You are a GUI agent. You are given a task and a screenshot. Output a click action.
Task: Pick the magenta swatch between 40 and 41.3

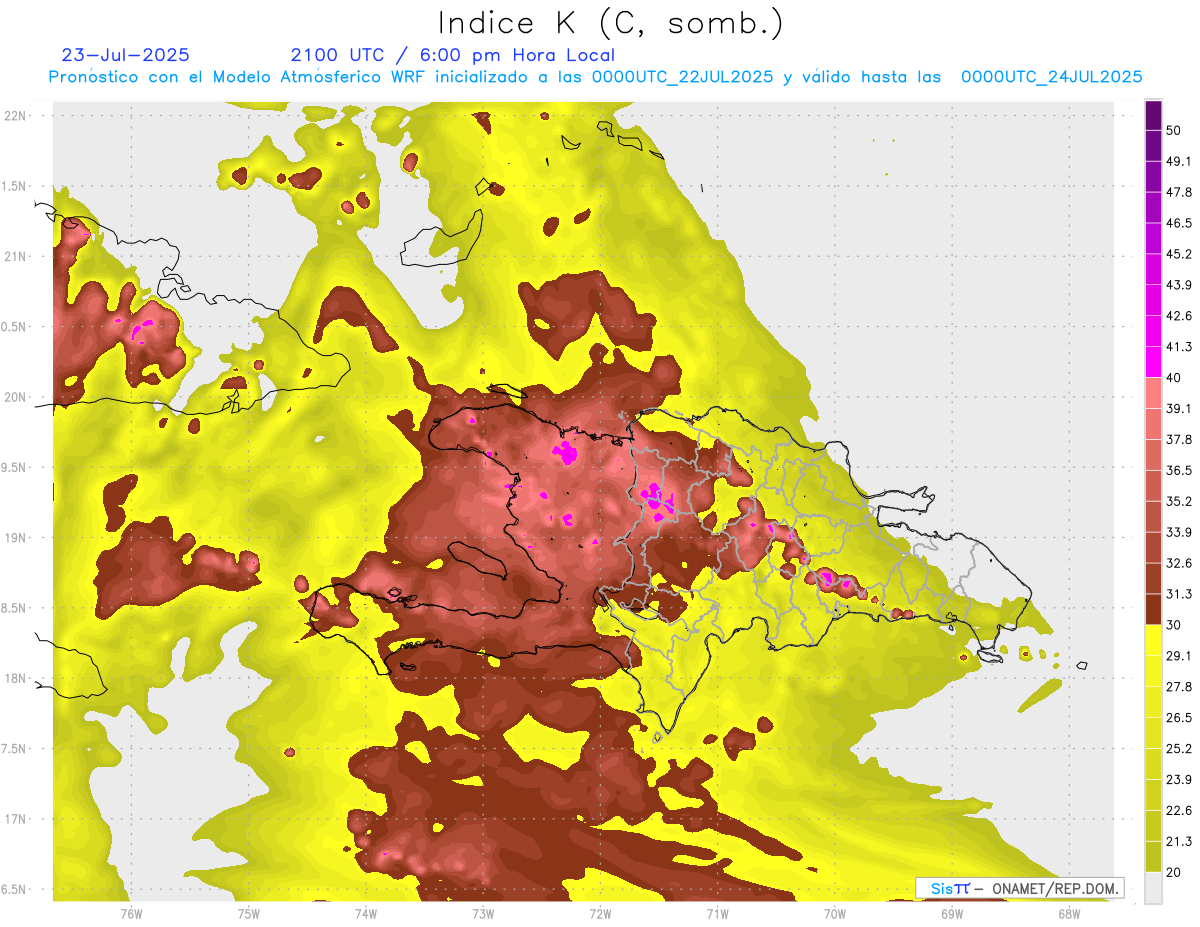1153,362
